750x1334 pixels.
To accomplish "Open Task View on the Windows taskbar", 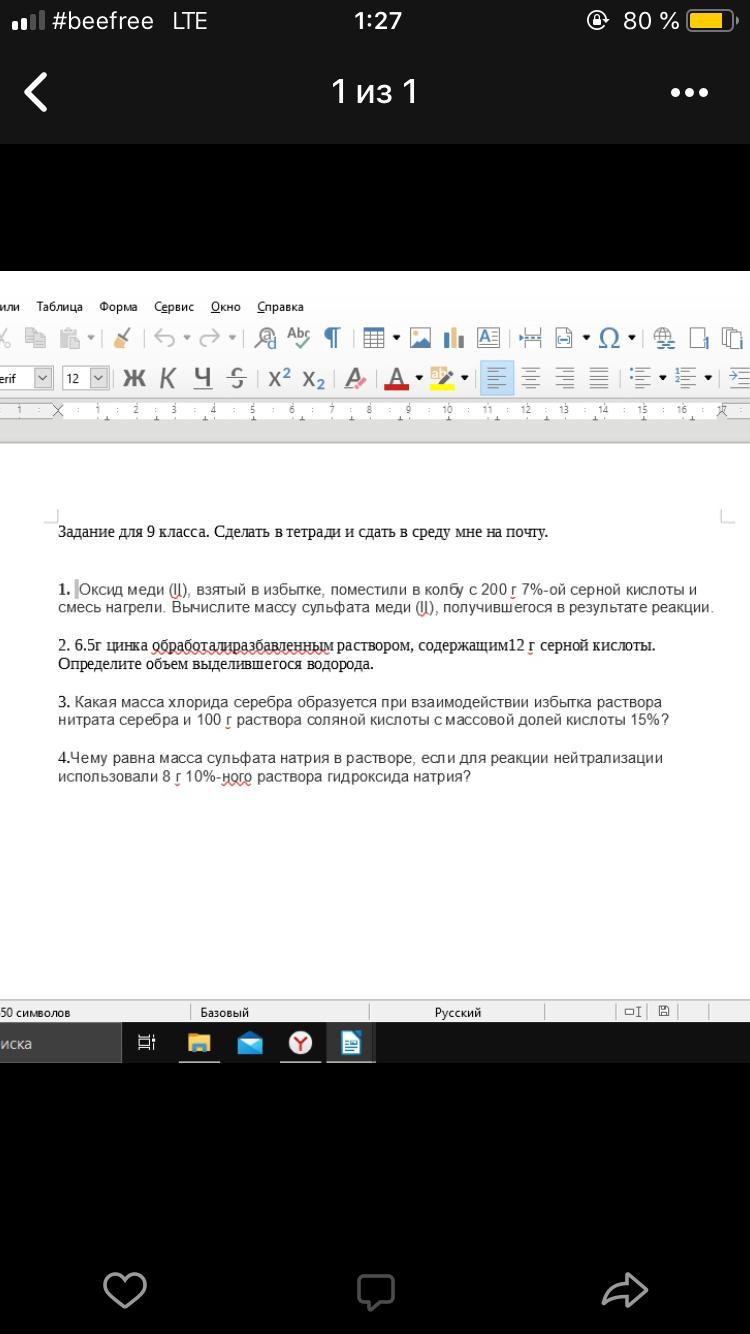I will [146, 1043].
